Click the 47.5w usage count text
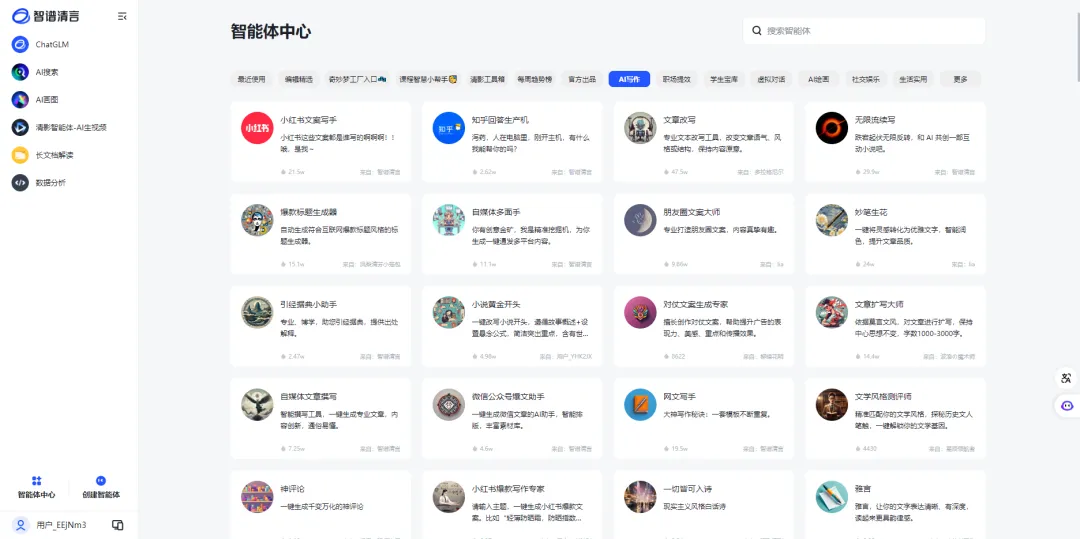Screen dimensions: 1080x539 pyautogui.click(x=679, y=172)
